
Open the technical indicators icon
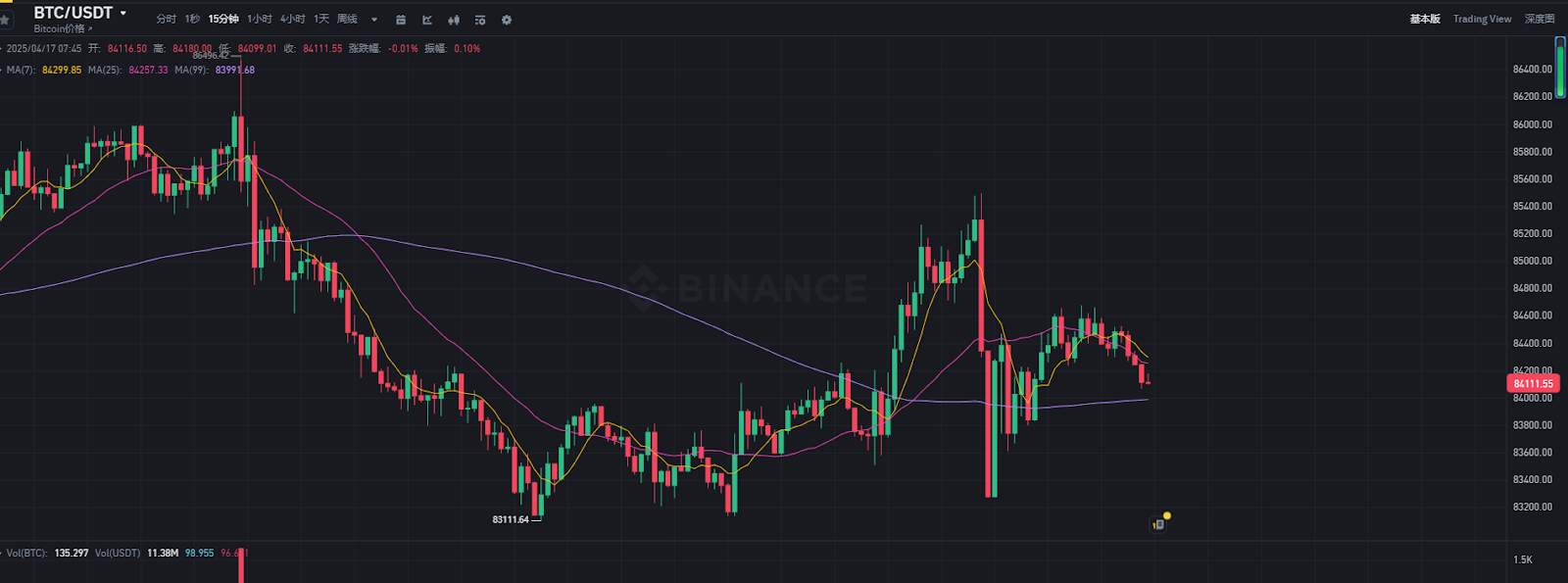click(427, 20)
